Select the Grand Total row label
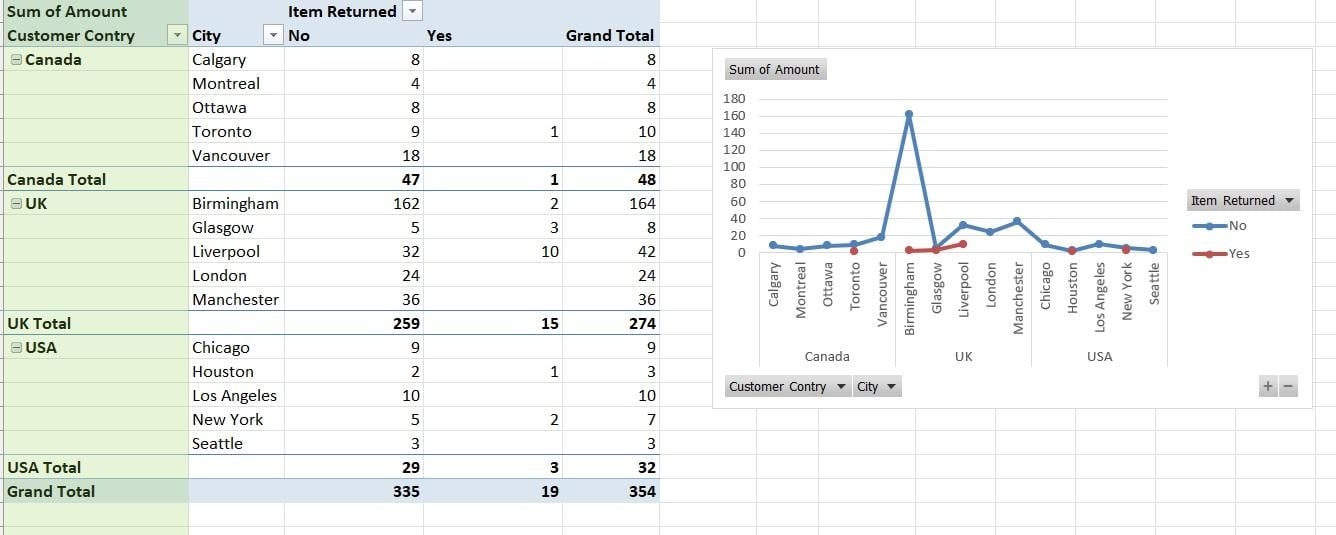The width and height of the screenshot is (1336, 535). coord(94,492)
